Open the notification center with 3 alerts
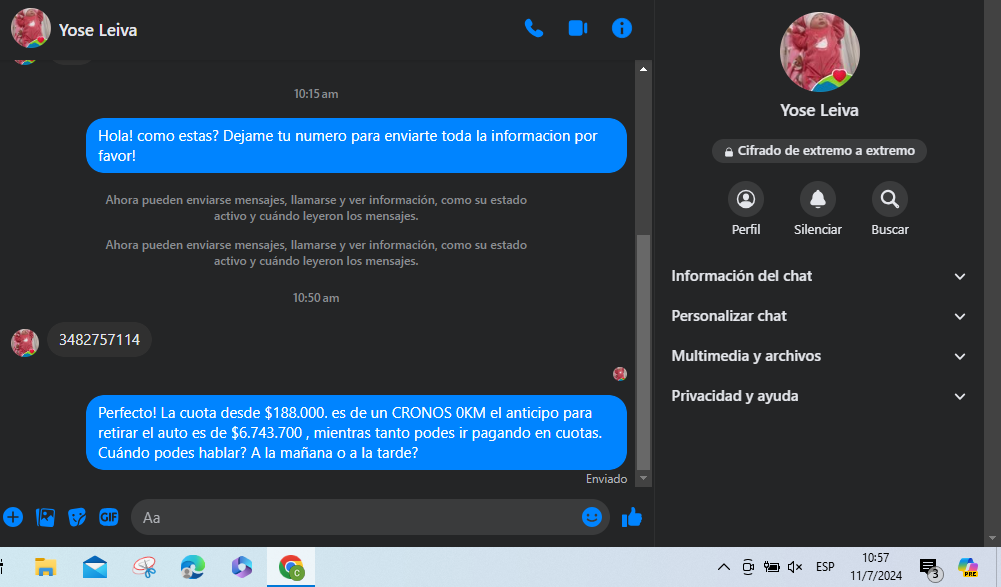The height and width of the screenshot is (587, 1001). coord(930,567)
